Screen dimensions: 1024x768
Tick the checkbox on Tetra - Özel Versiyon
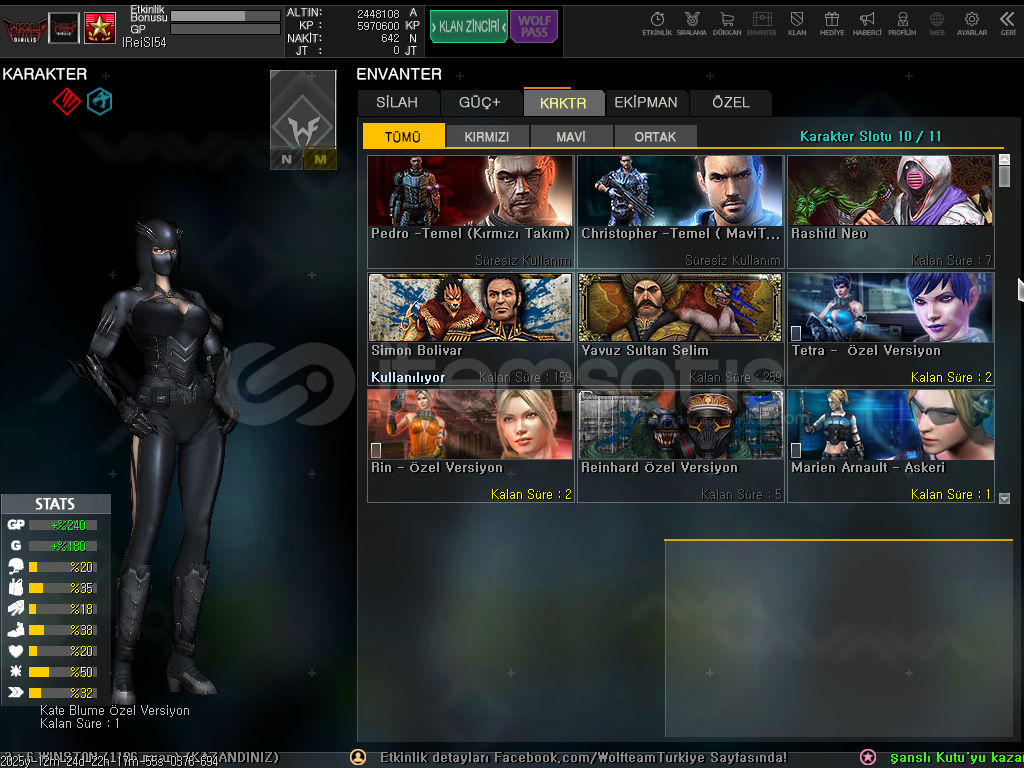pyautogui.click(x=796, y=333)
